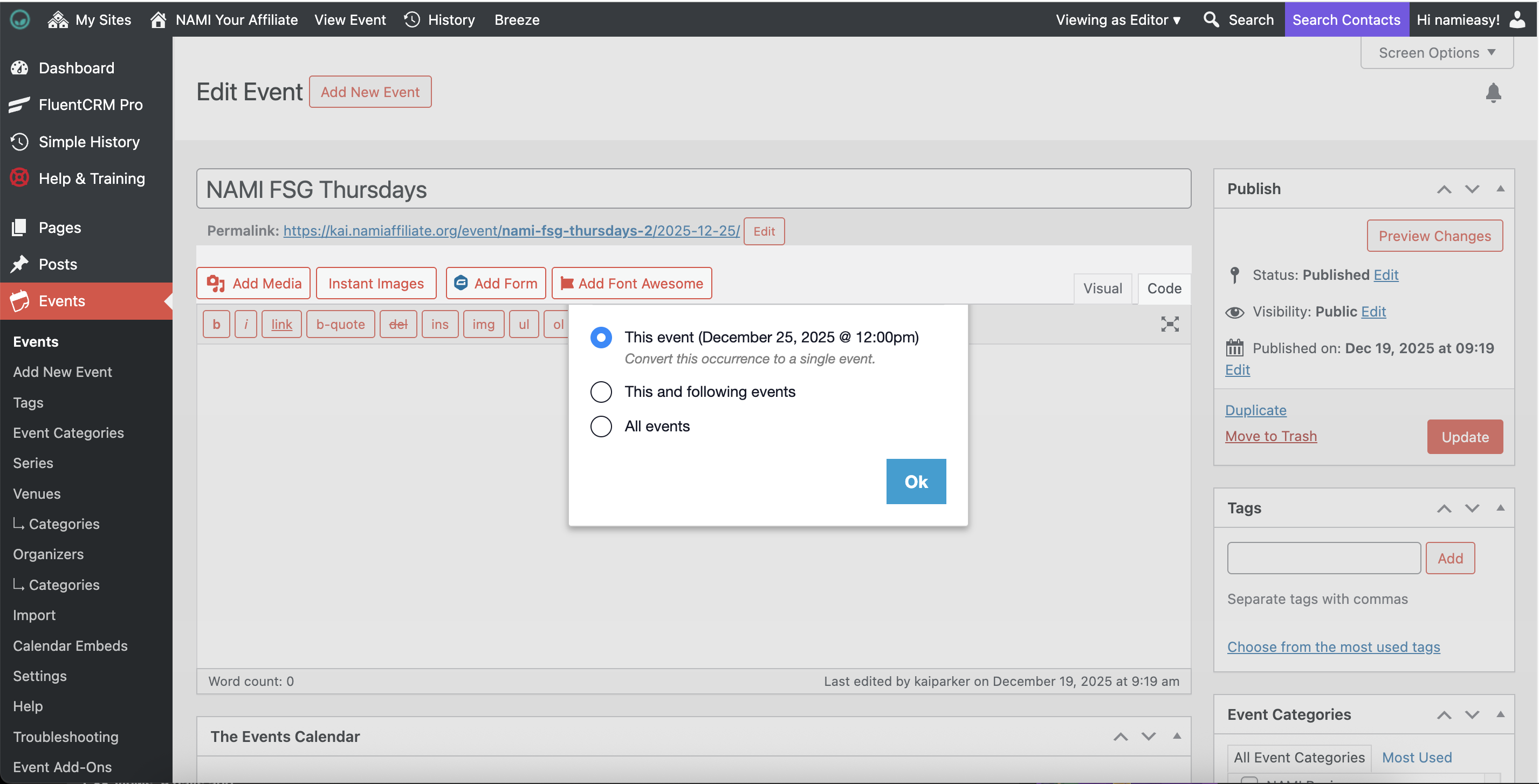
Task: Click the Tags text input field
Action: [x=1323, y=558]
